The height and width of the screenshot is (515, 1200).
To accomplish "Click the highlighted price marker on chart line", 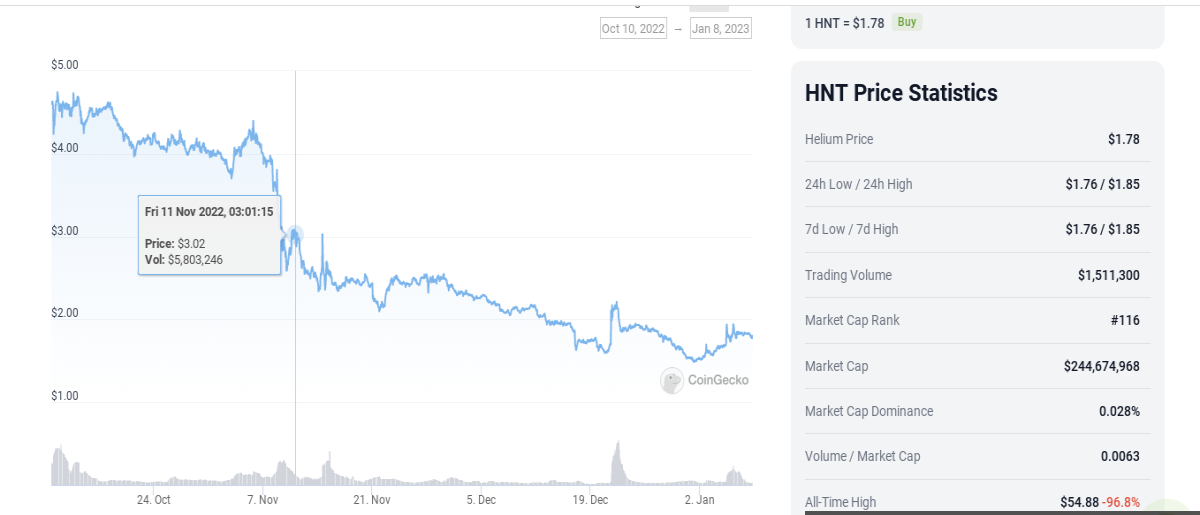I will [294, 236].
